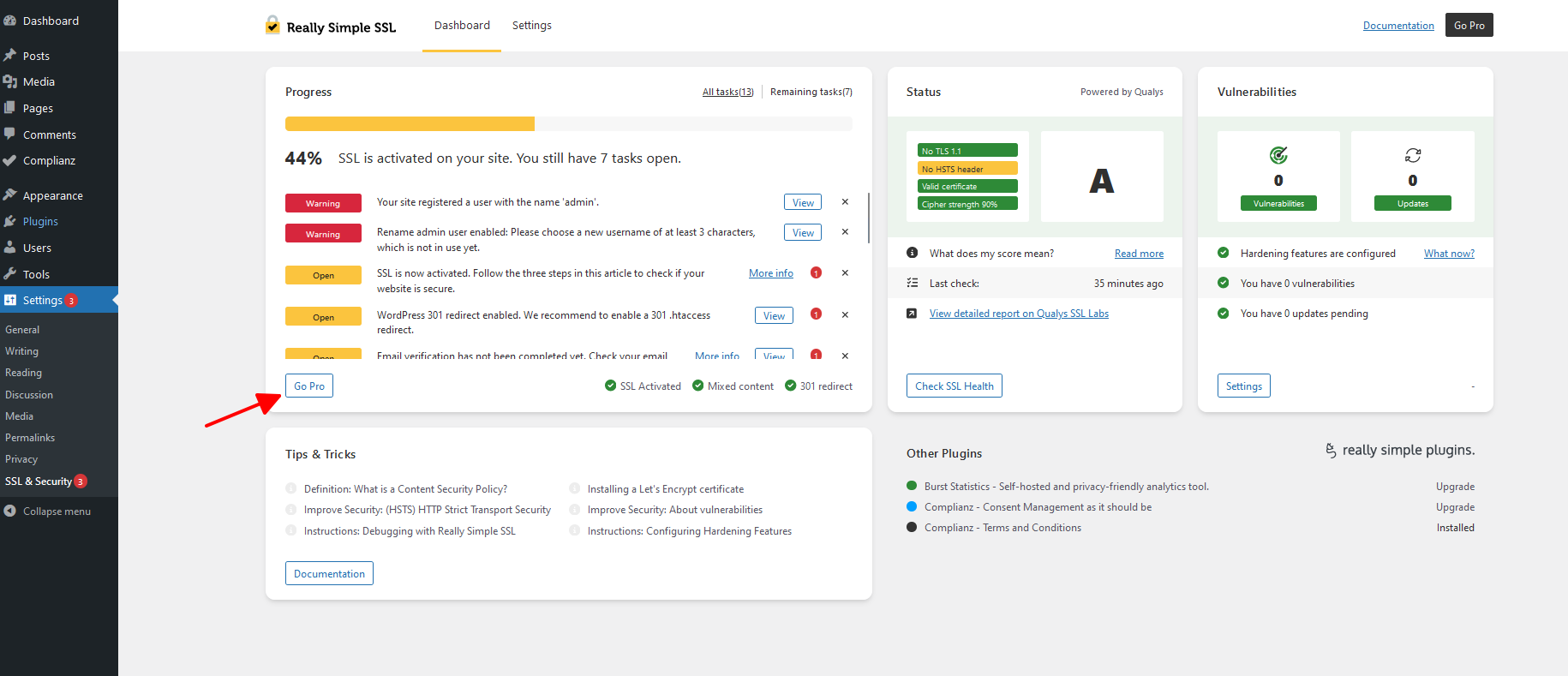1568x676 pixels.
Task: Open Posts via its pushpin icon
Action: tap(10, 56)
